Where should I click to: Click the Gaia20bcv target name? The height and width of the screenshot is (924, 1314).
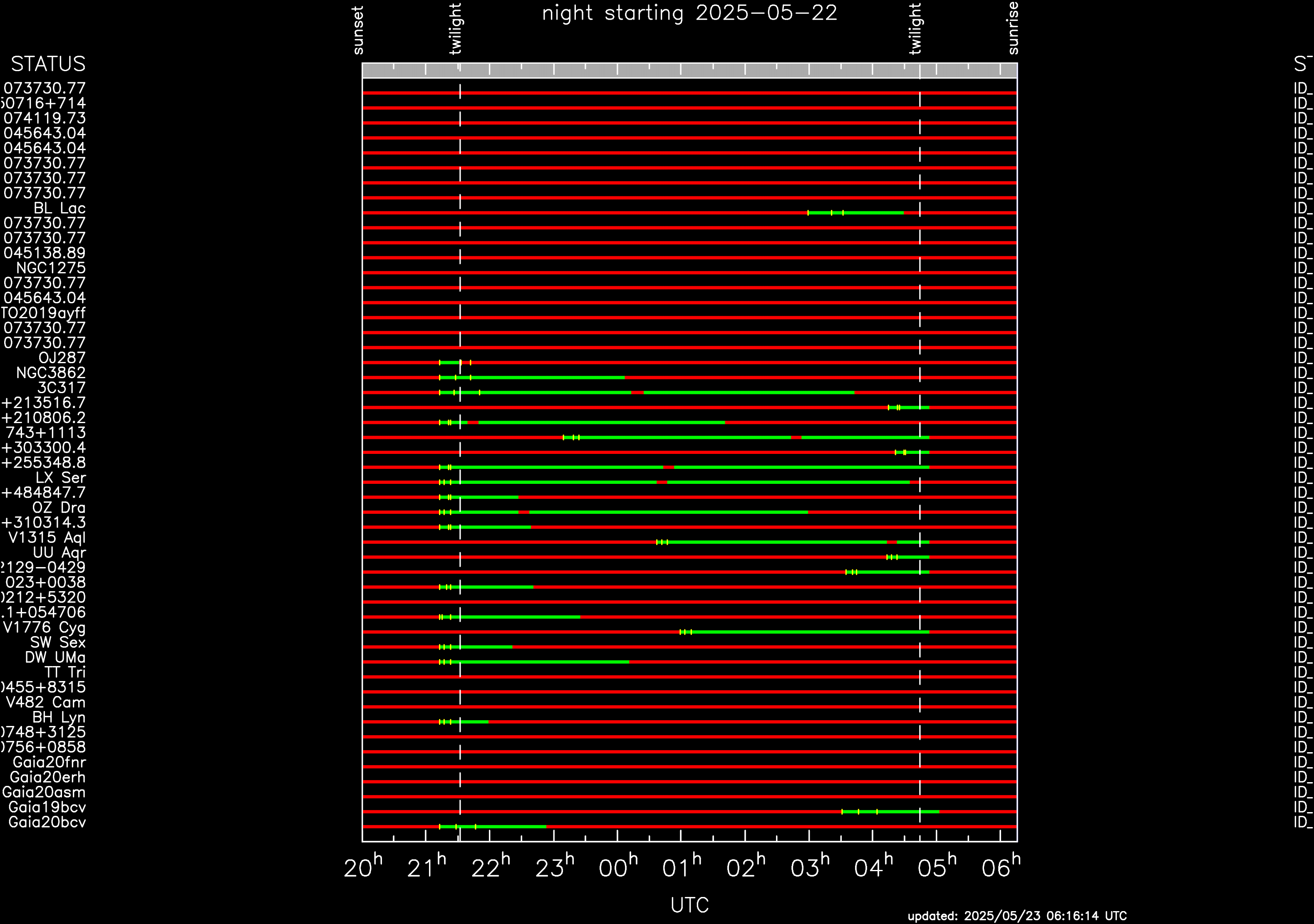(x=47, y=822)
